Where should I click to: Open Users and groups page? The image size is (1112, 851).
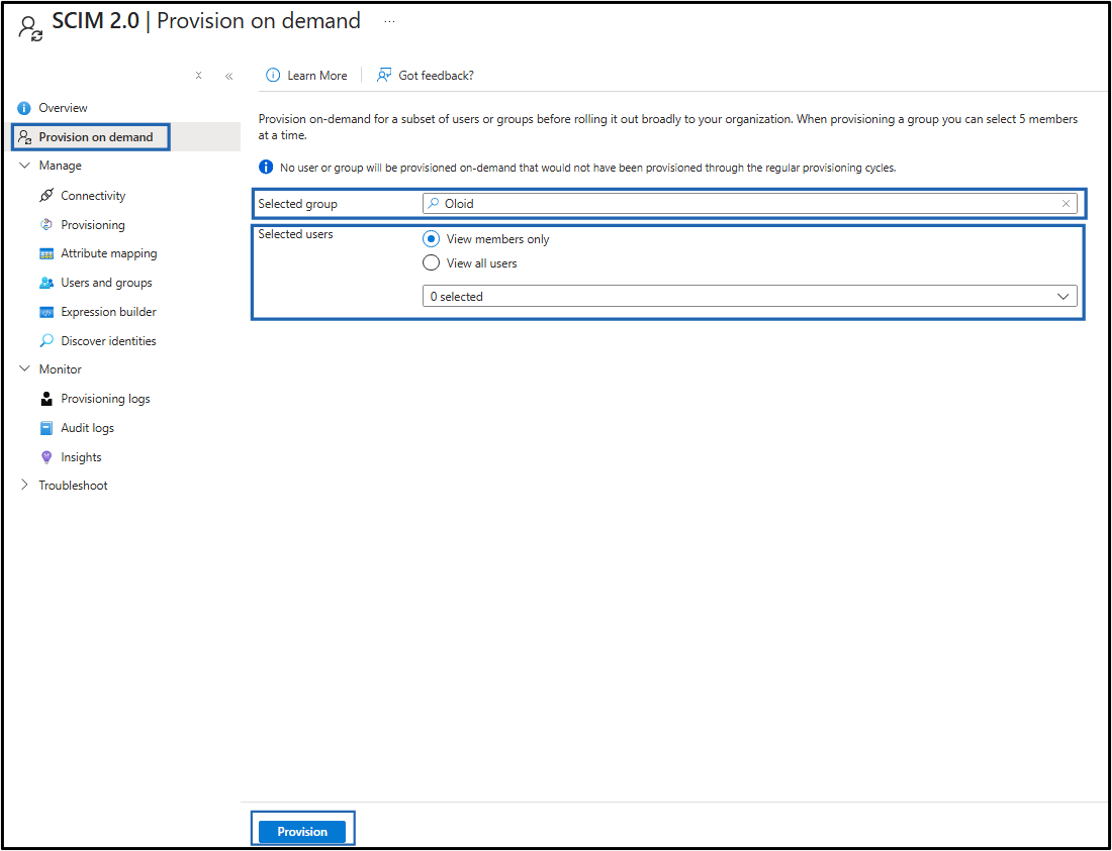point(106,282)
